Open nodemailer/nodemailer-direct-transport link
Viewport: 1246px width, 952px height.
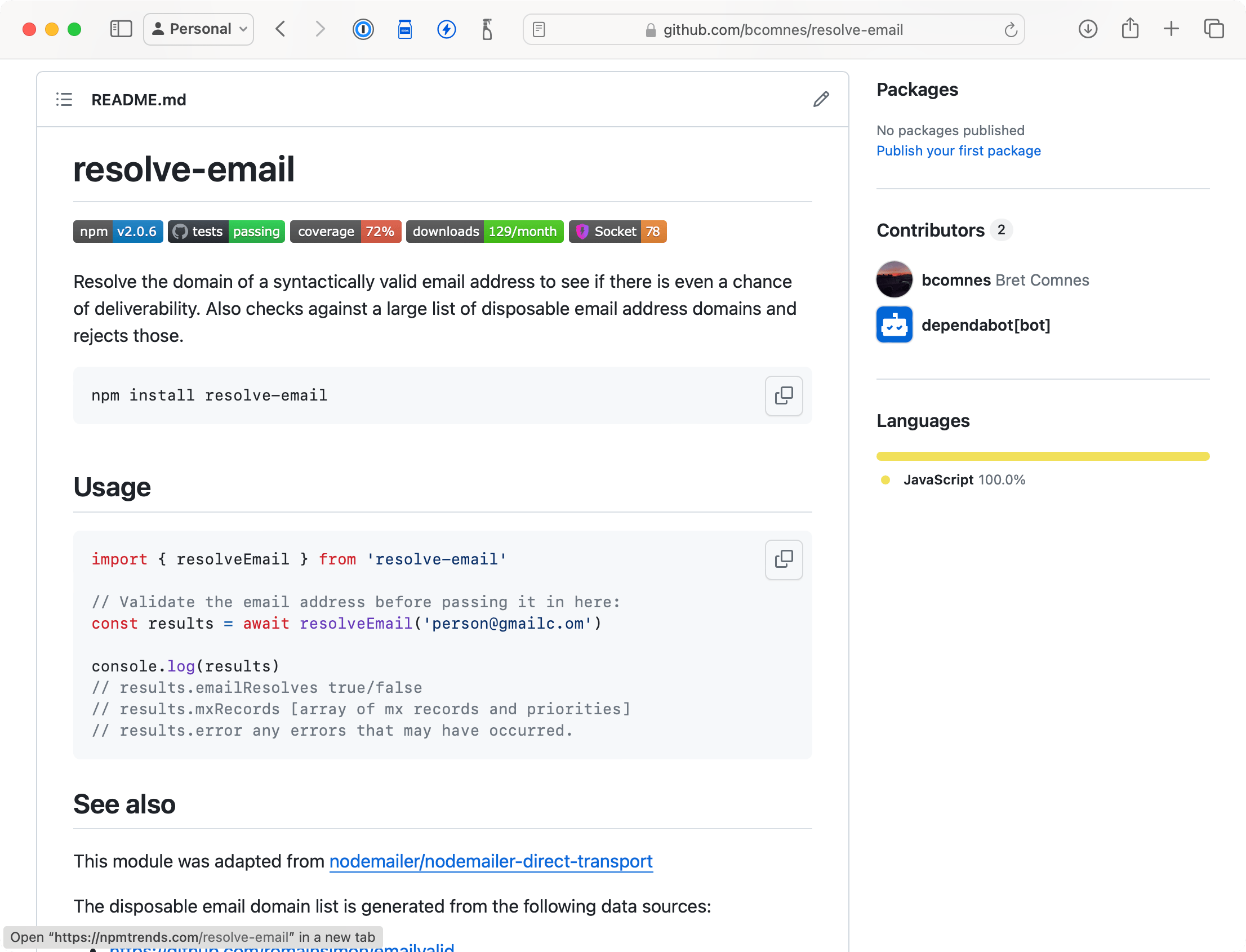coord(491,861)
